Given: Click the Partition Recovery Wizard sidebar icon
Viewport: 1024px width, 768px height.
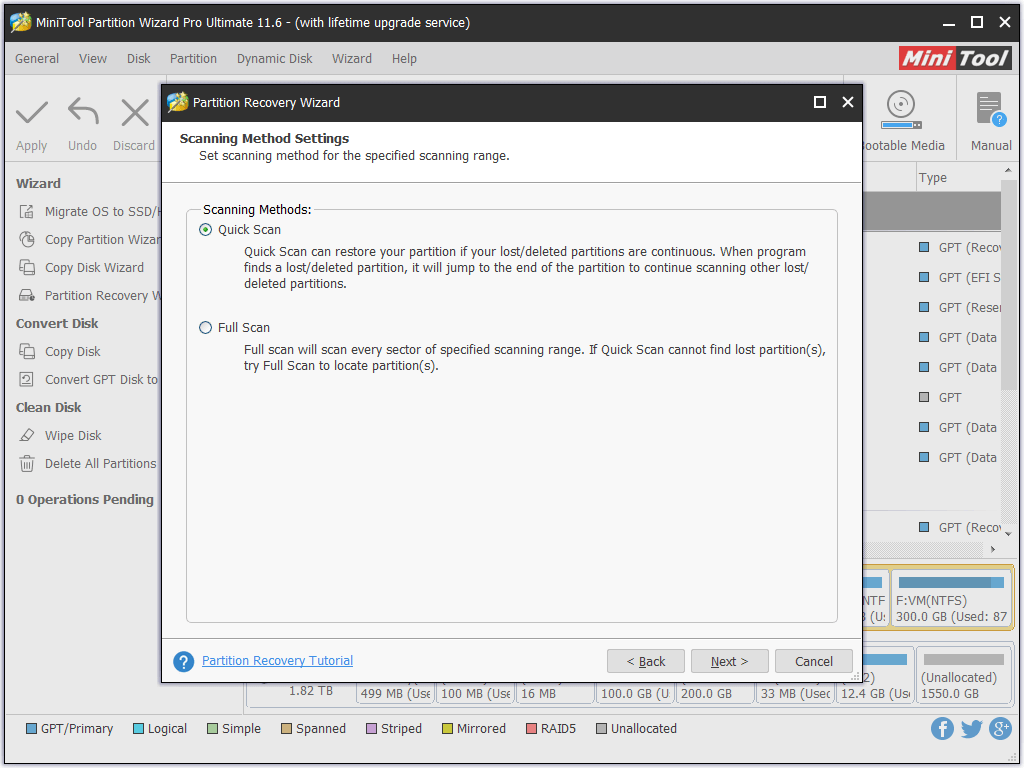Looking at the screenshot, I should coord(27,296).
